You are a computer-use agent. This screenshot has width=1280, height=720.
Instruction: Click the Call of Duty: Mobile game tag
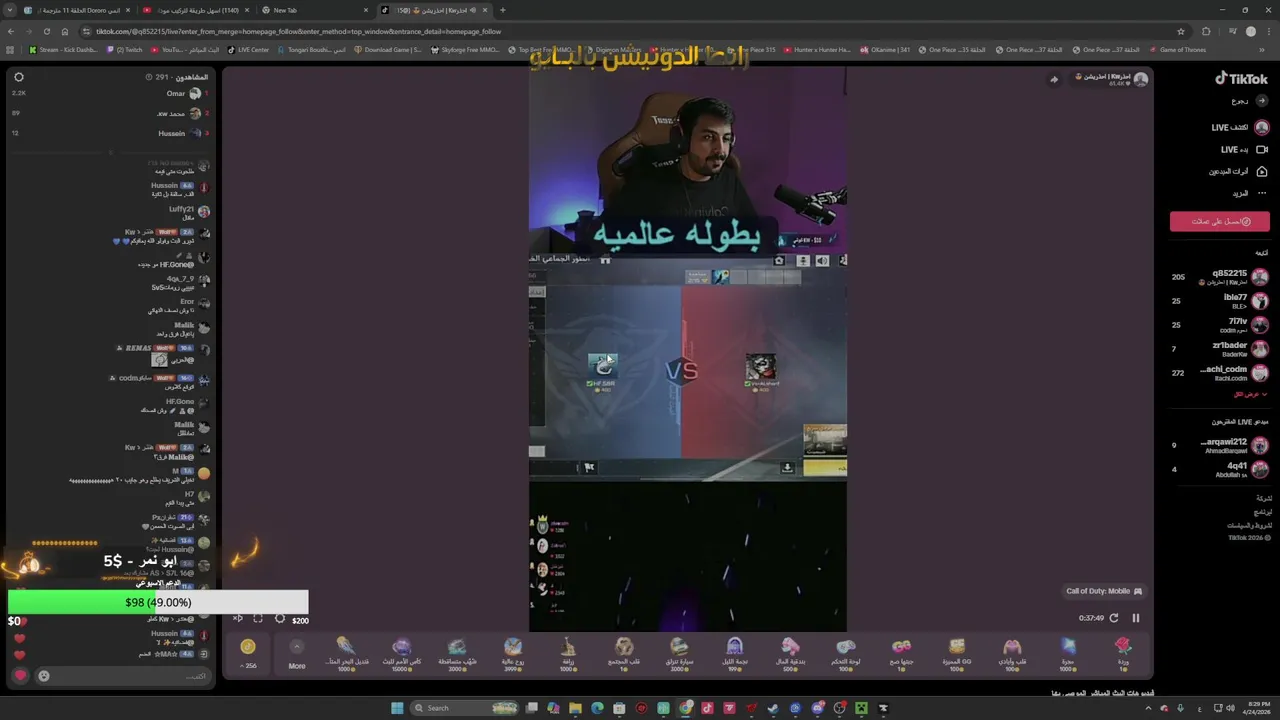click(1104, 591)
